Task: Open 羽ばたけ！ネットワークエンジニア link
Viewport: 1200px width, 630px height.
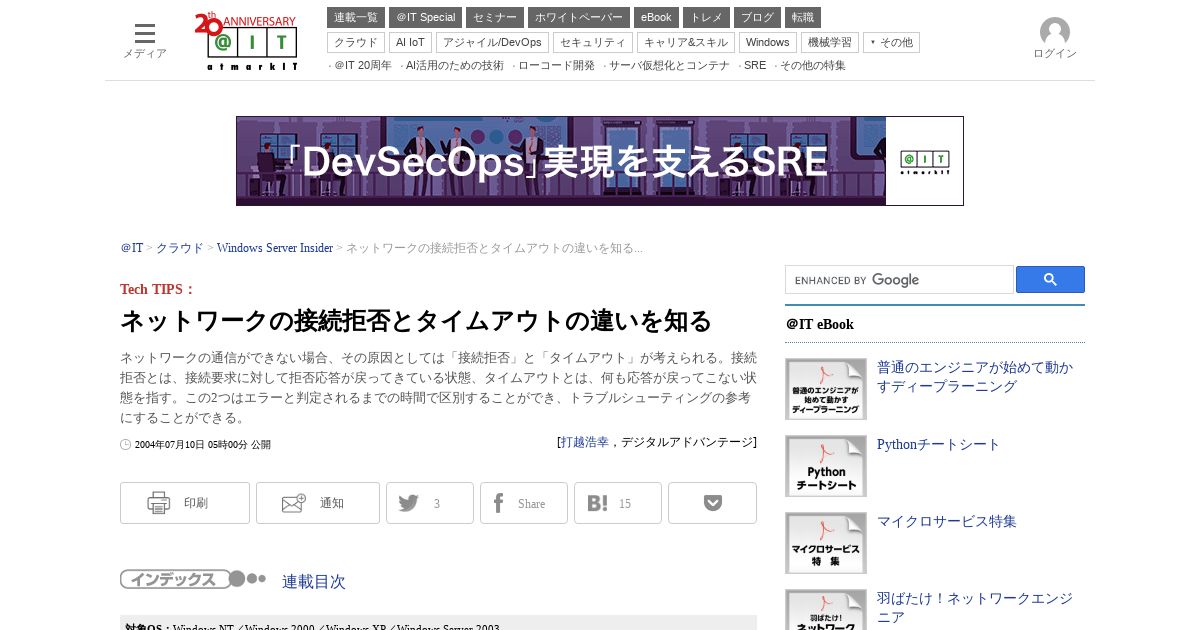Action: [x=975, y=607]
